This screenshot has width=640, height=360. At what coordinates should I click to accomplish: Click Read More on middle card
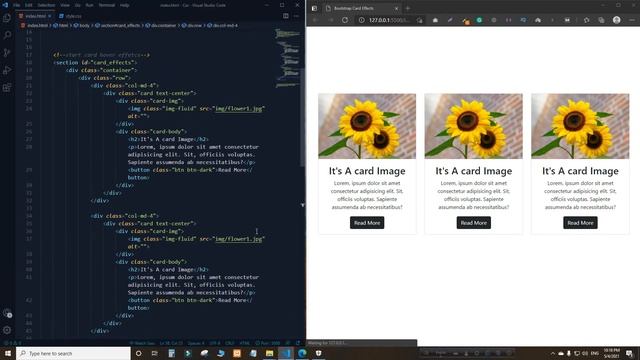click(473, 223)
